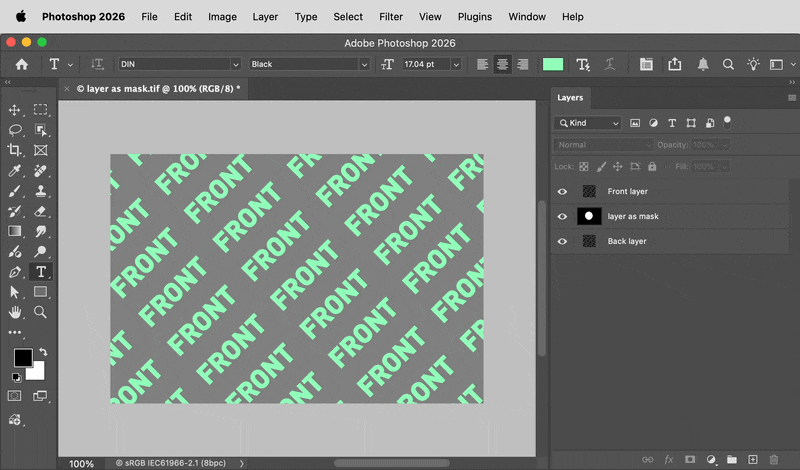Select the History Brush tool
This screenshot has width=800, height=470.
point(14,211)
